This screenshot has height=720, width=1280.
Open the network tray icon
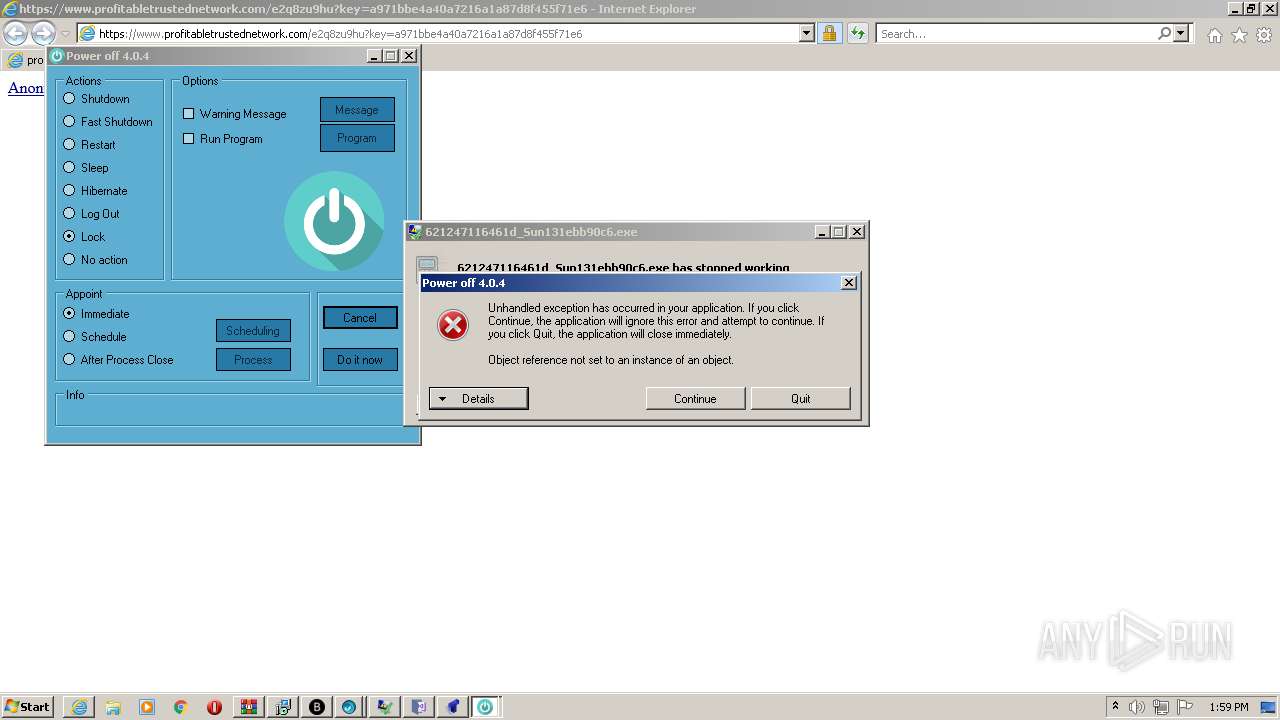click(1161, 707)
